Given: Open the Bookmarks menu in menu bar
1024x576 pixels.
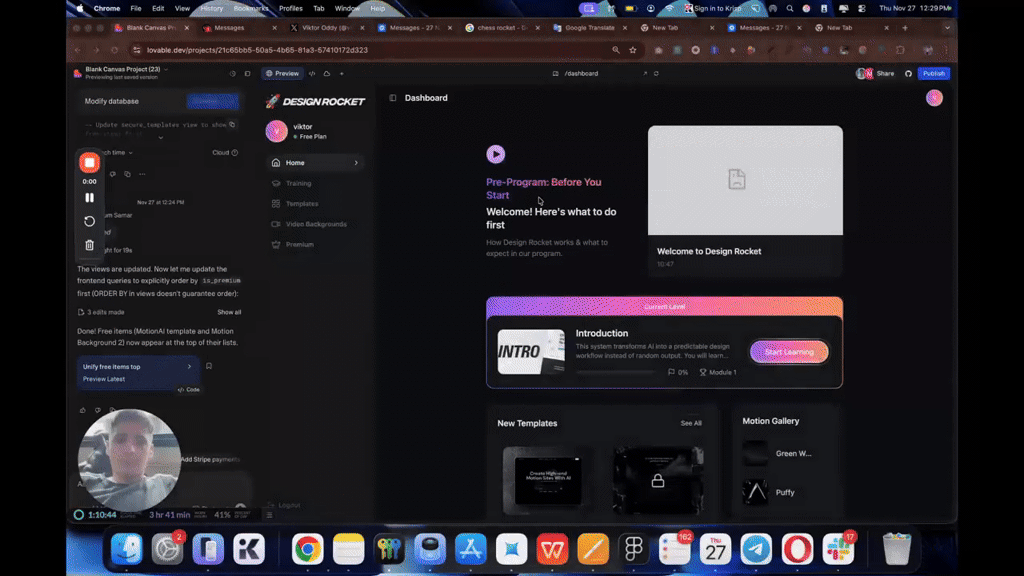Looking at the screenshot, I should click(x=250, y=8).
